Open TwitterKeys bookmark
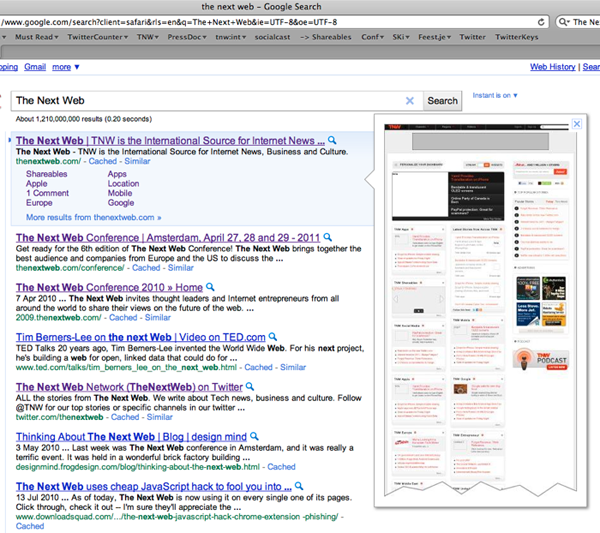Image resolution: width=600 pixels, height=533 pixels. click(x=517, y=37)
